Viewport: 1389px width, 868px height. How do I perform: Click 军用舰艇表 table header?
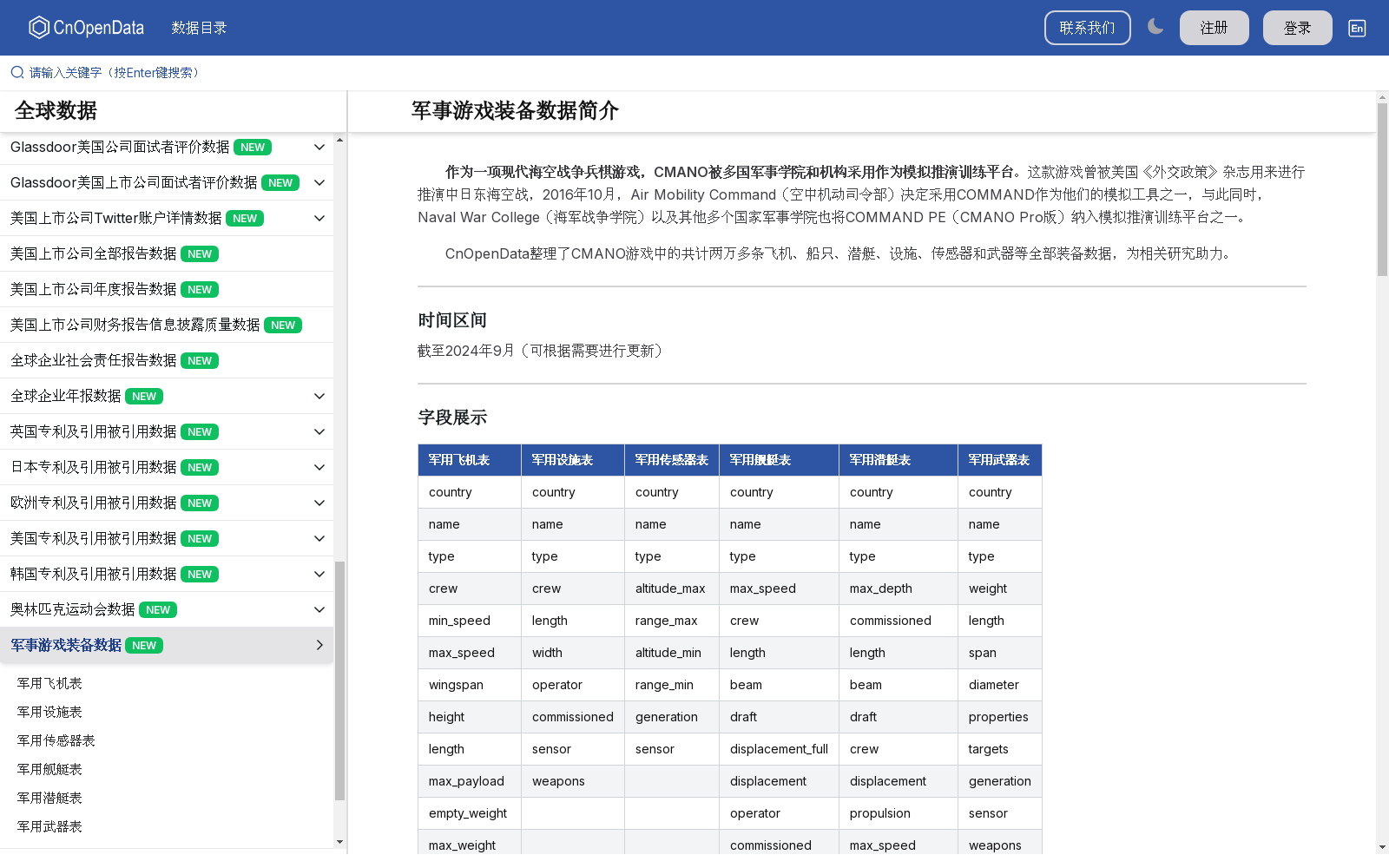[x=779, y=460]
